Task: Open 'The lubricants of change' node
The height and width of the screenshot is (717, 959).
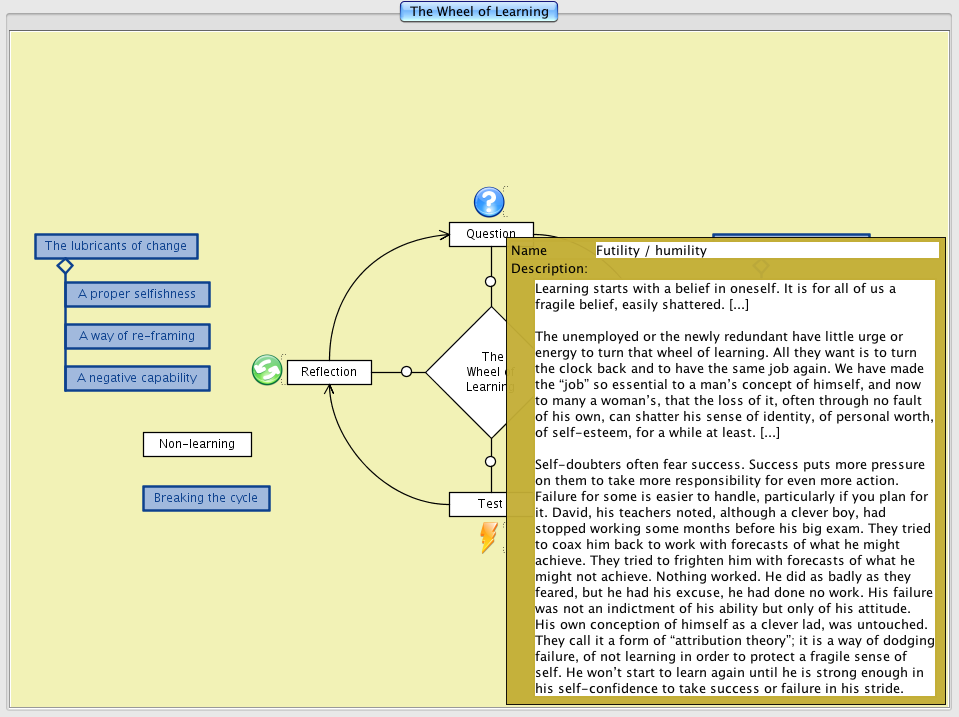Action: (x=116, y=246)
